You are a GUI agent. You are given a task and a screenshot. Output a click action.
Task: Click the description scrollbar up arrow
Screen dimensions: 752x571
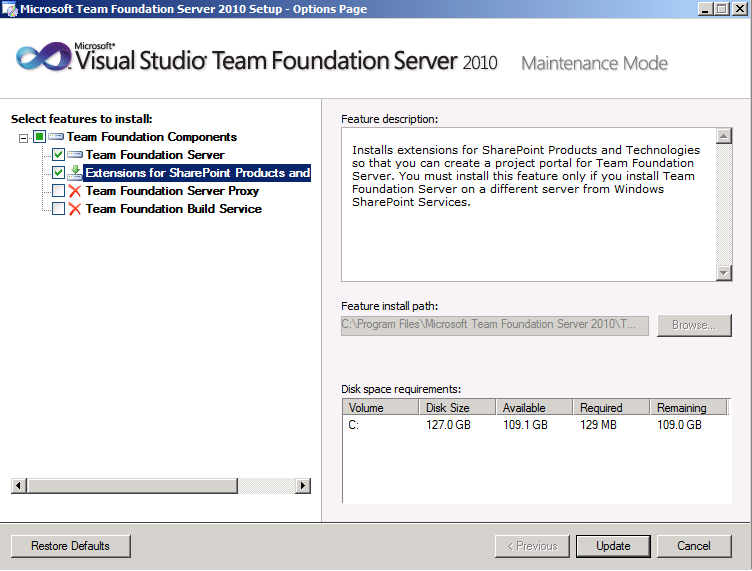point(724,136)
